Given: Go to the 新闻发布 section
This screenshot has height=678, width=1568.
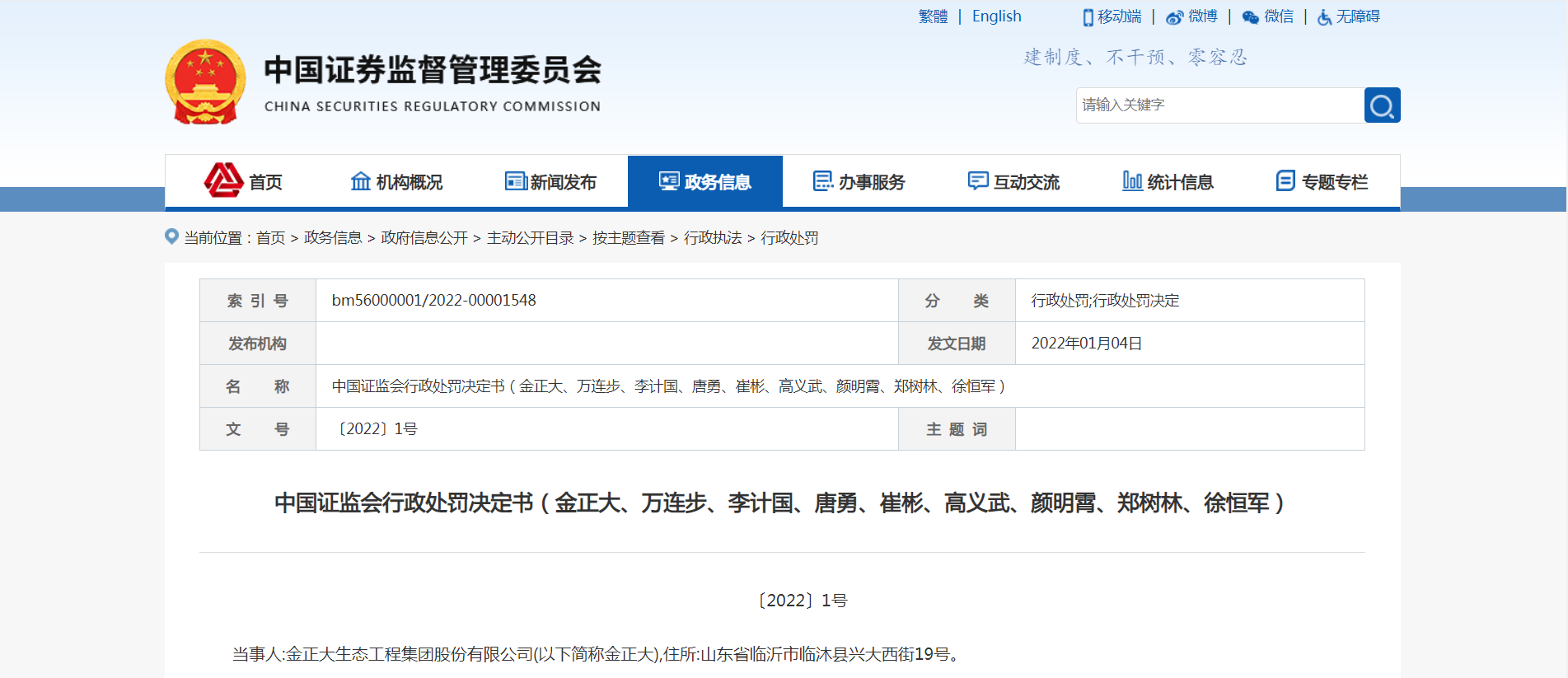Looking at the screenshot, I should point(551,181).
